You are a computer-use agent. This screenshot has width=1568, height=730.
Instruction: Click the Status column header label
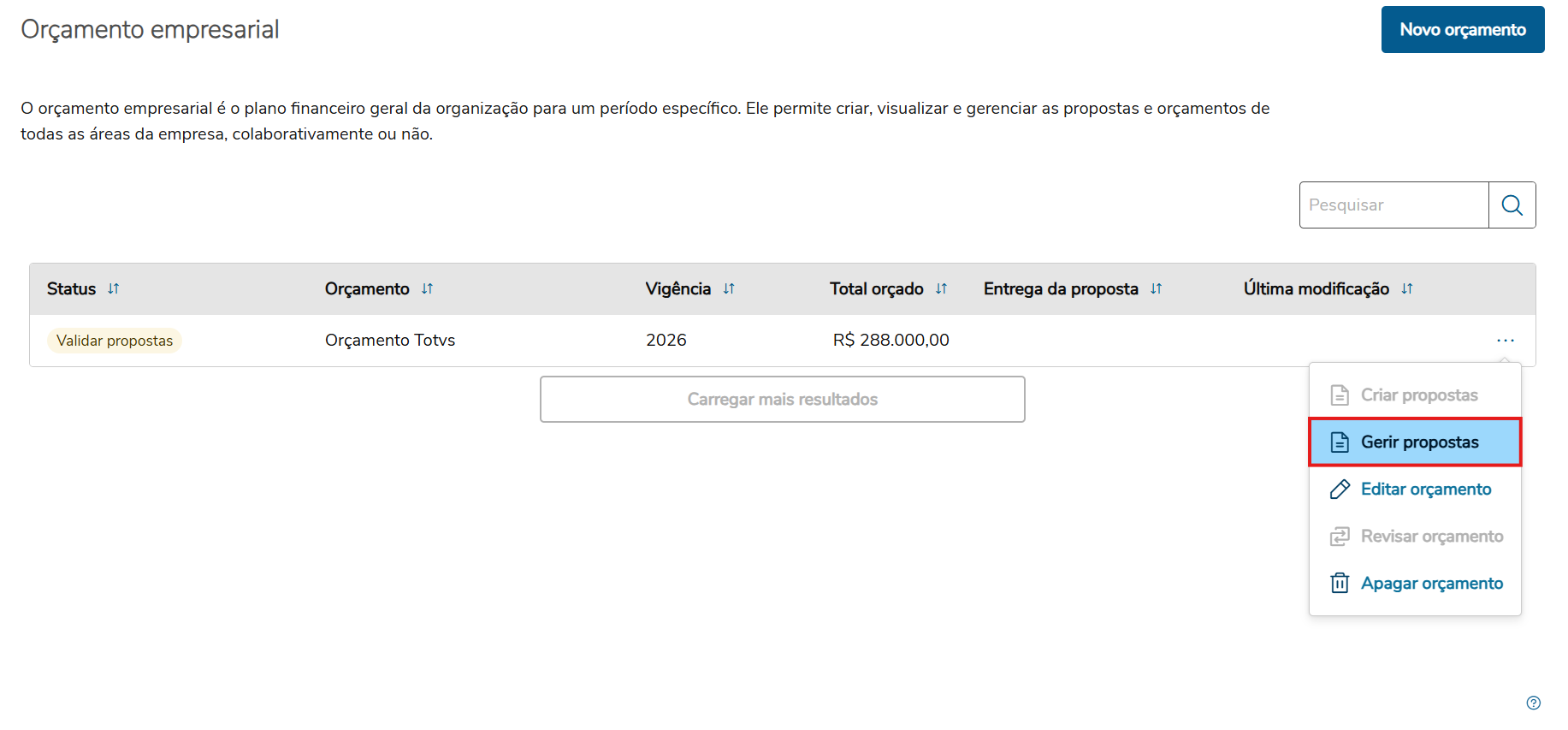coord(72,289)
